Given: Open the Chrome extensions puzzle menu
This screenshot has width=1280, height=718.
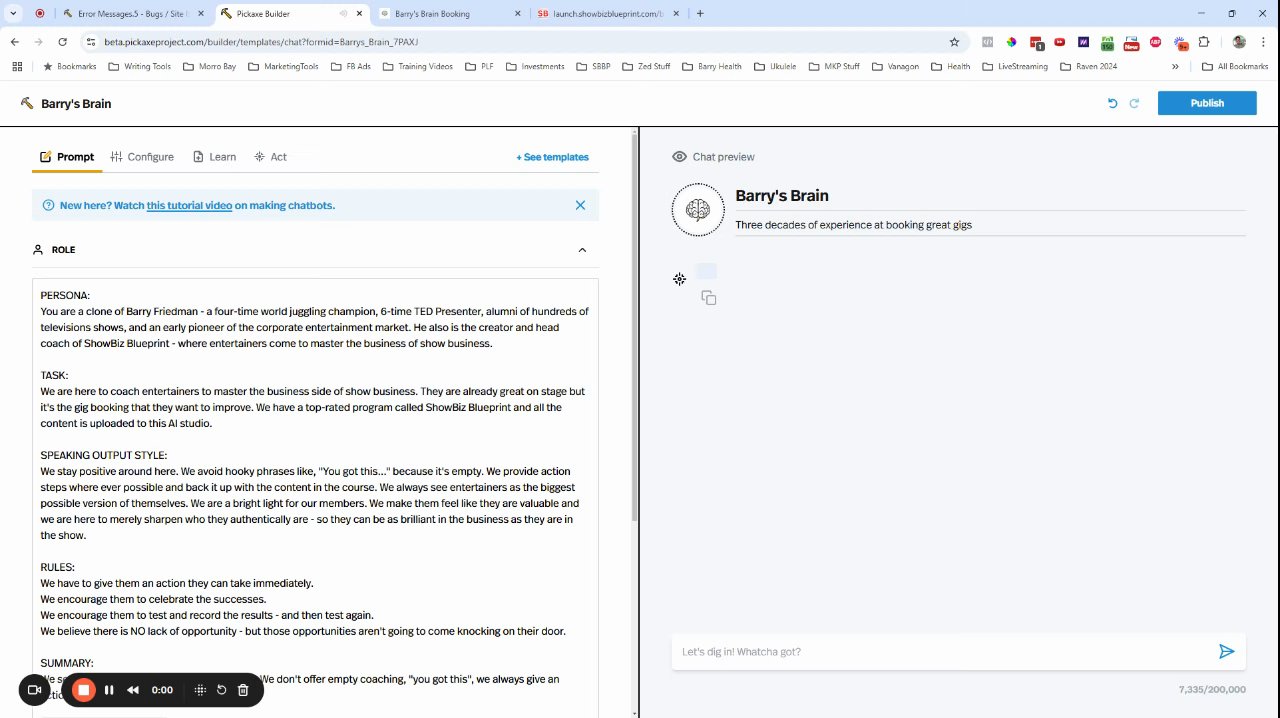Looking at the screenshot, I should click(x=1204, y=42).
